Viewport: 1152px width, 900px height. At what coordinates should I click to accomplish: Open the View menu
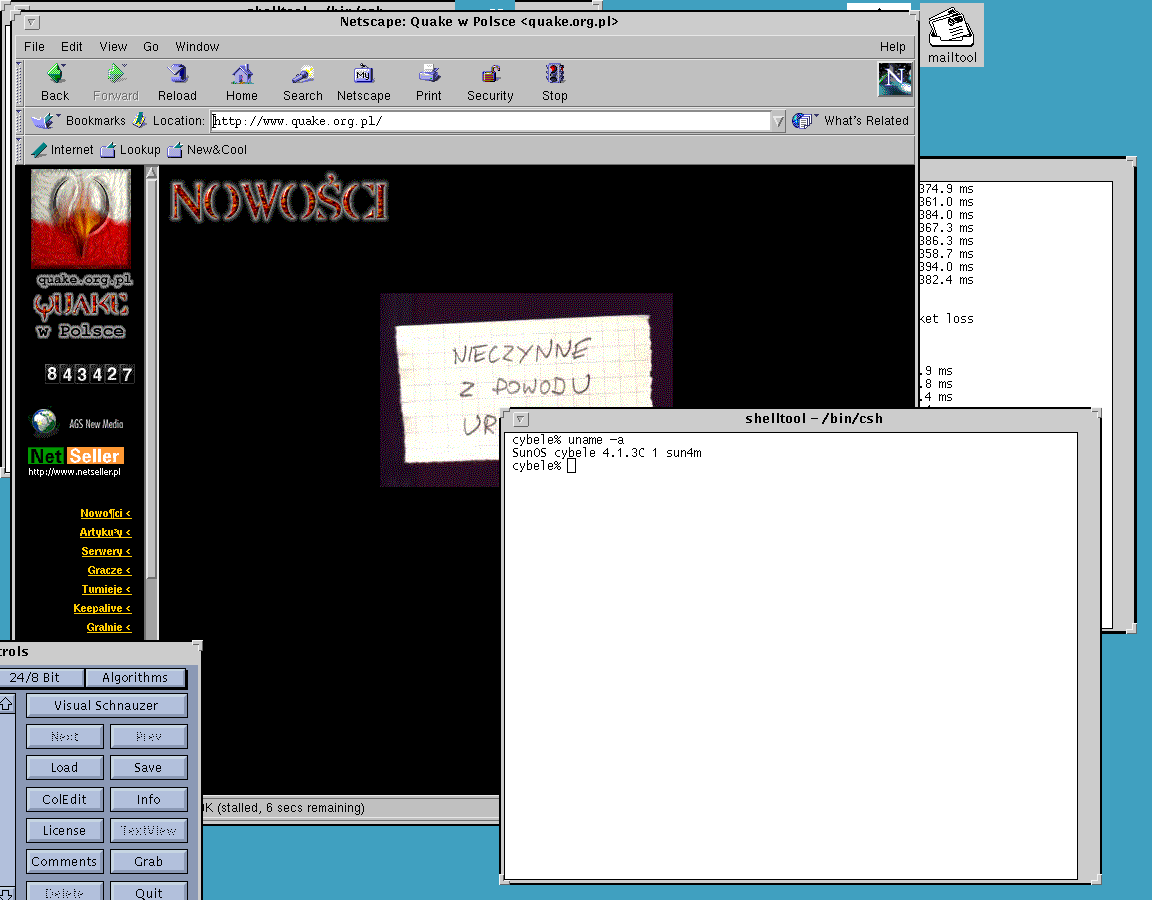point(113,46)
